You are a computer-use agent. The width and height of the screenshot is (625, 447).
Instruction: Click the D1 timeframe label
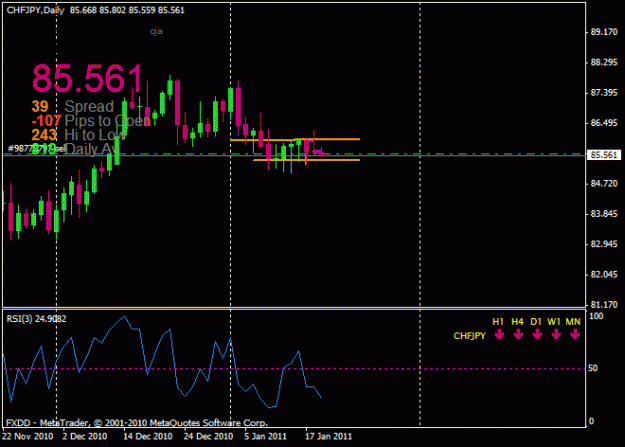[536, 322]
